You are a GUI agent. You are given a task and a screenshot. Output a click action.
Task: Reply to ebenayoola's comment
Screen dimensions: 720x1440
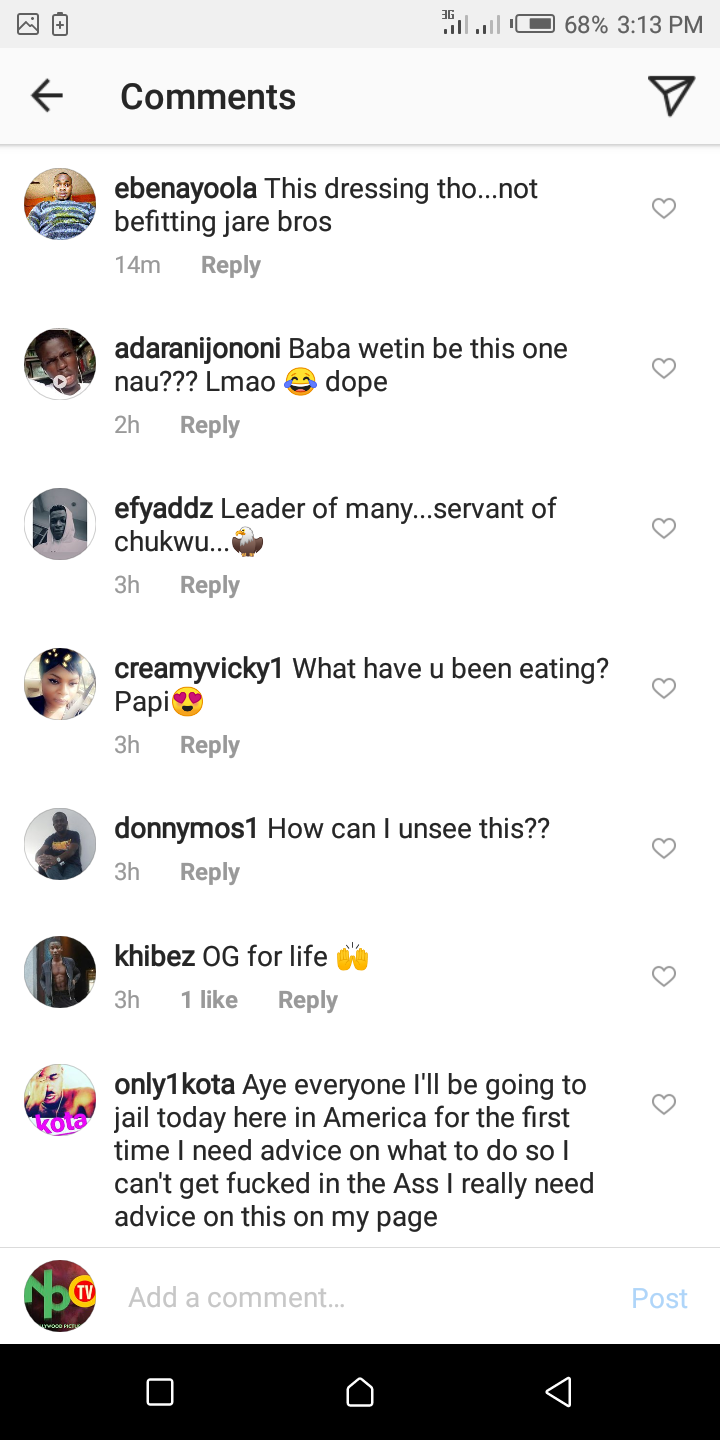230,265
